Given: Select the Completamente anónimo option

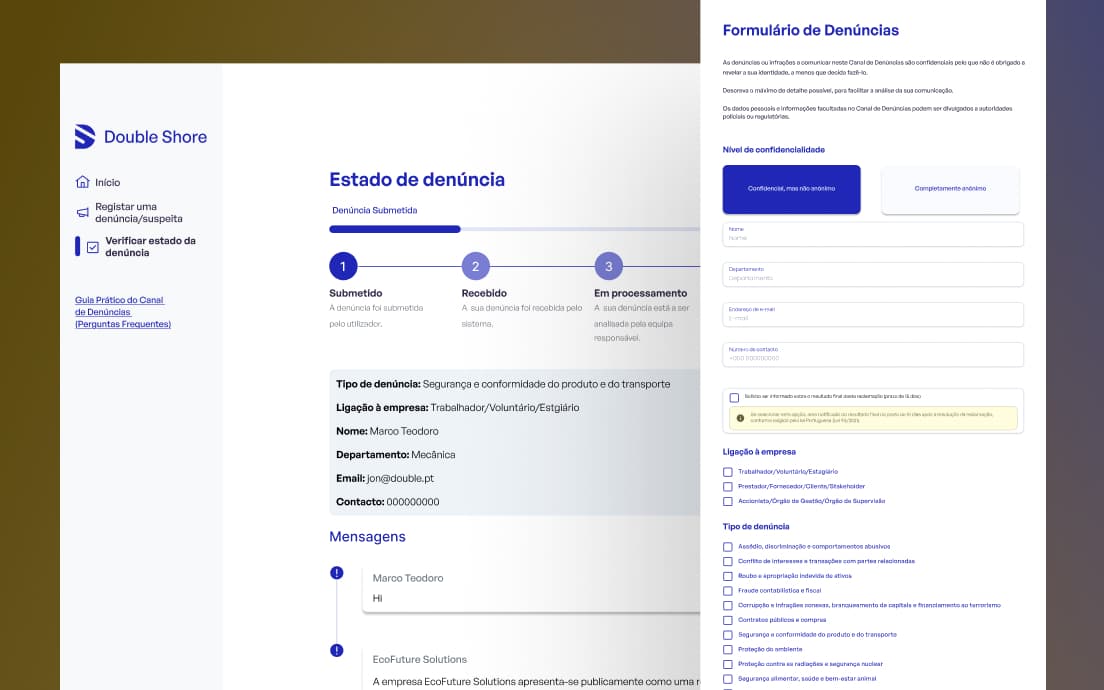Looking at the screenshot, I should point(949,189).
